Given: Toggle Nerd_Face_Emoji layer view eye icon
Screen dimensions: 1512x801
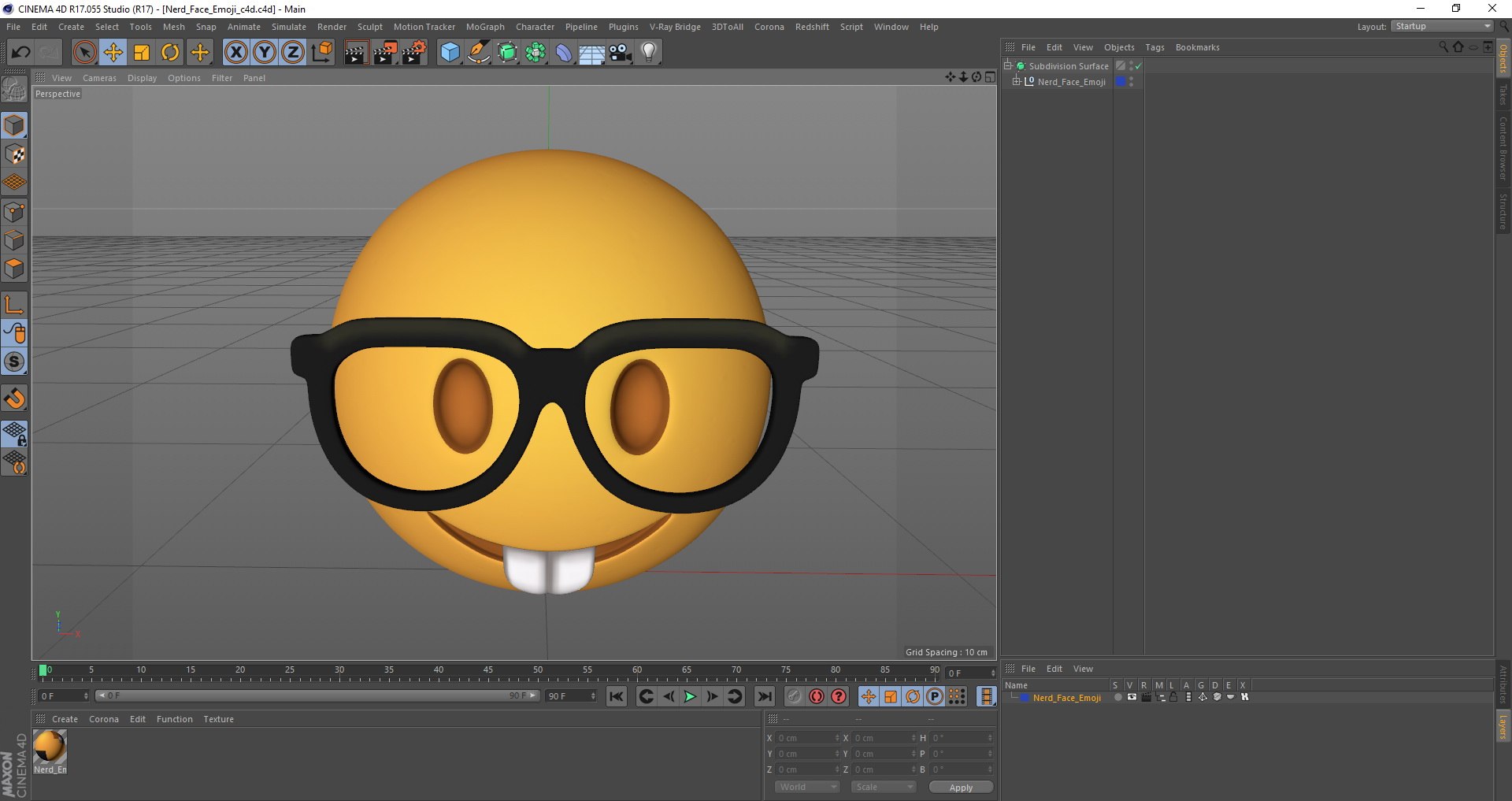Looking at the screenshot, I should (x=1132, y=697).
